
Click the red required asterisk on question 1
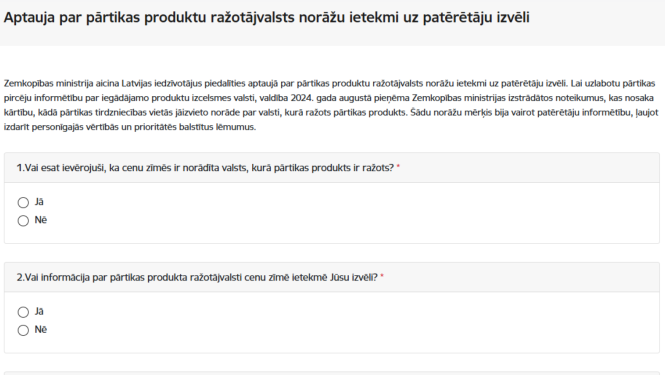coord(398,167)
